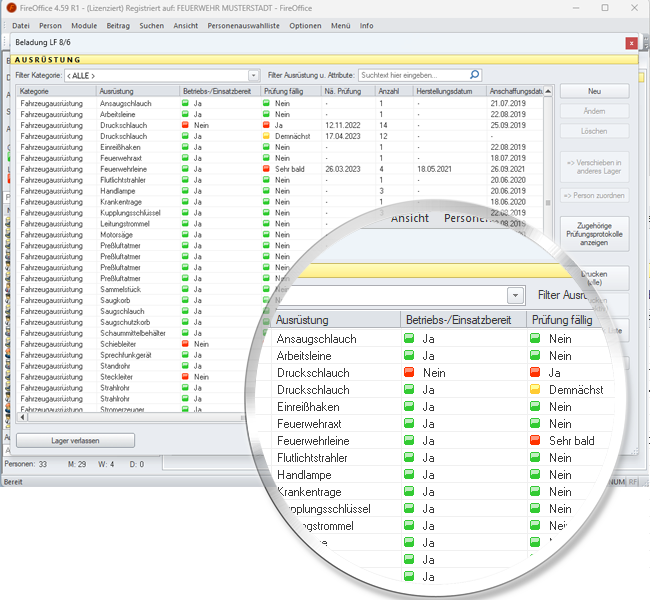Viewport: 650px width, 600px height.
Task: Open the Datei menu
Action: [x=20, y=26]
